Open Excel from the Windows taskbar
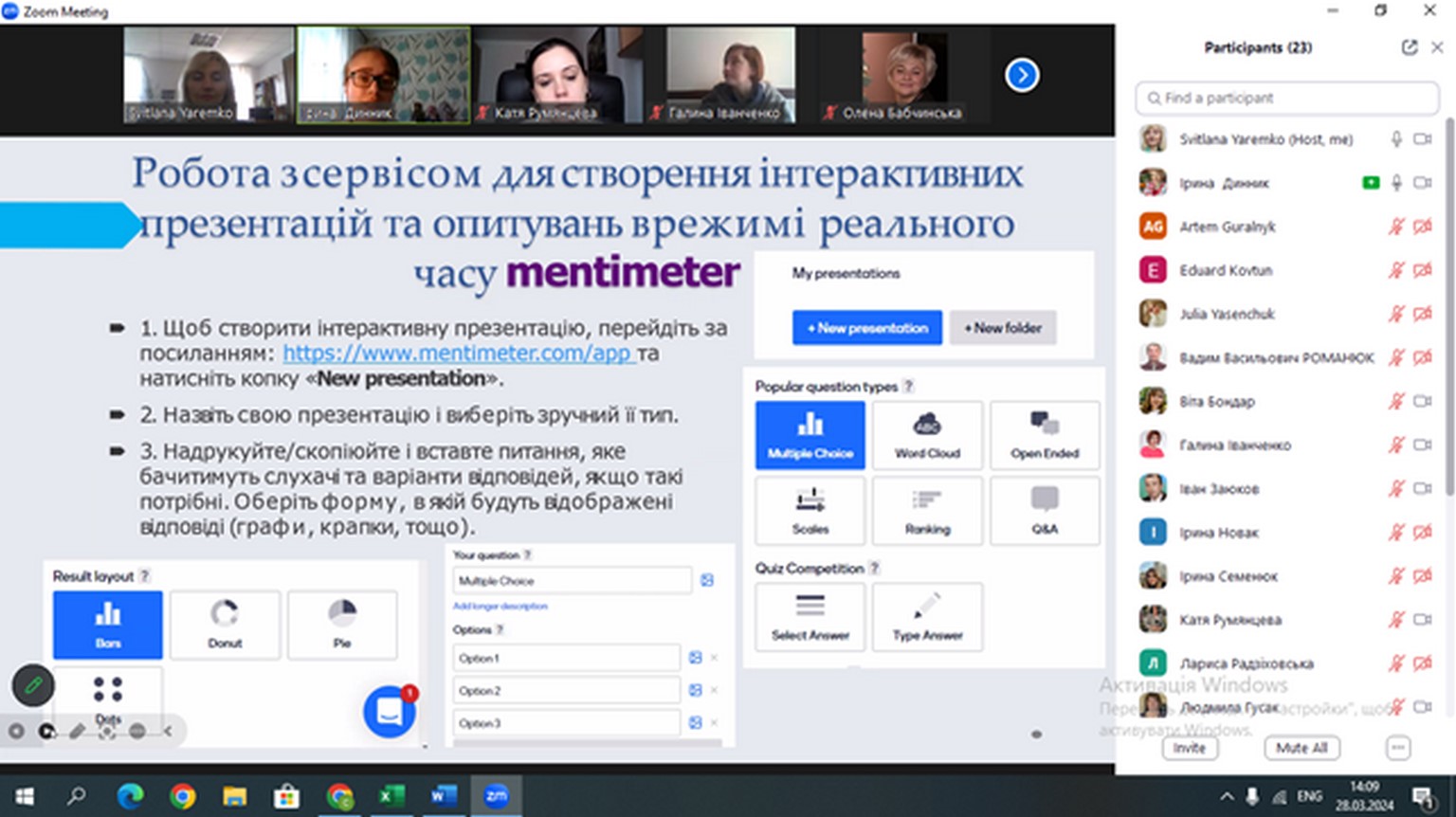 pos(391,796)
